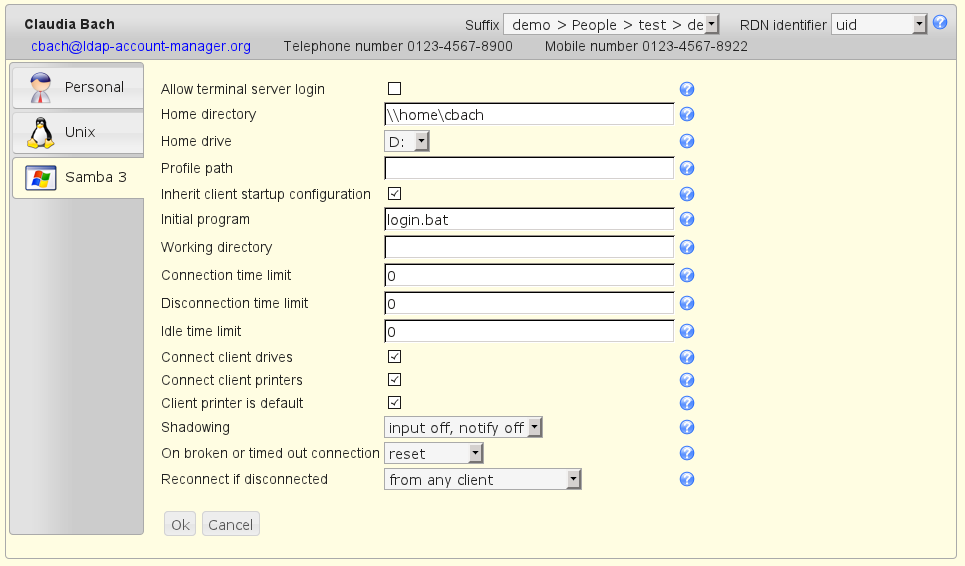This screenshot has width=965, height=566.
Task: Open the Unix tab
Action: click(78, 132)
